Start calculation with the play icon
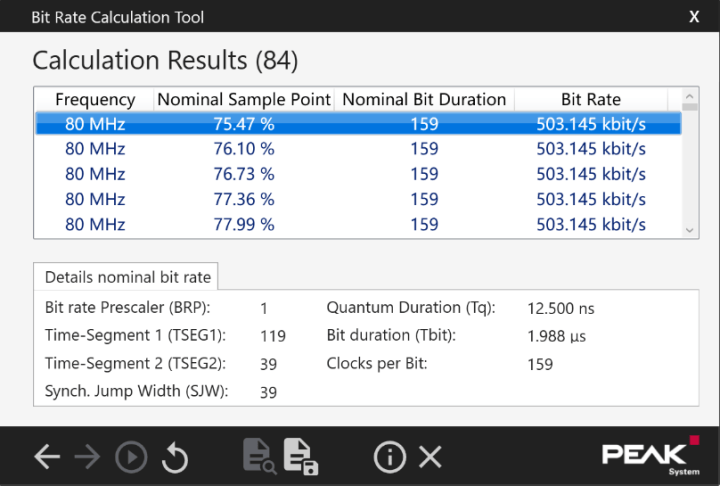Image resolution: width=720 pixels, height=486 pixels. pyautogui.click(x=131, y=457)
